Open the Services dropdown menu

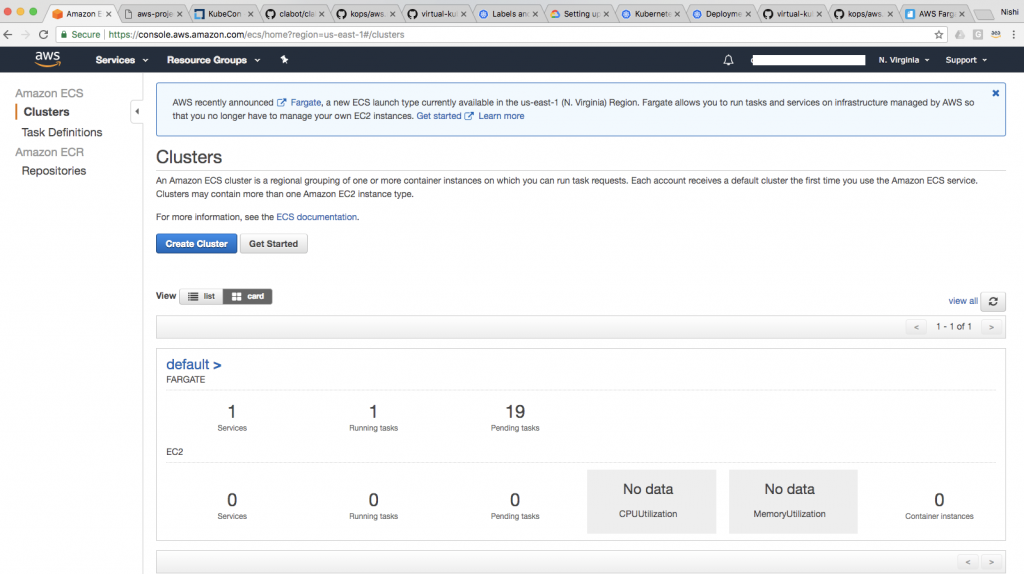[121, 60]
